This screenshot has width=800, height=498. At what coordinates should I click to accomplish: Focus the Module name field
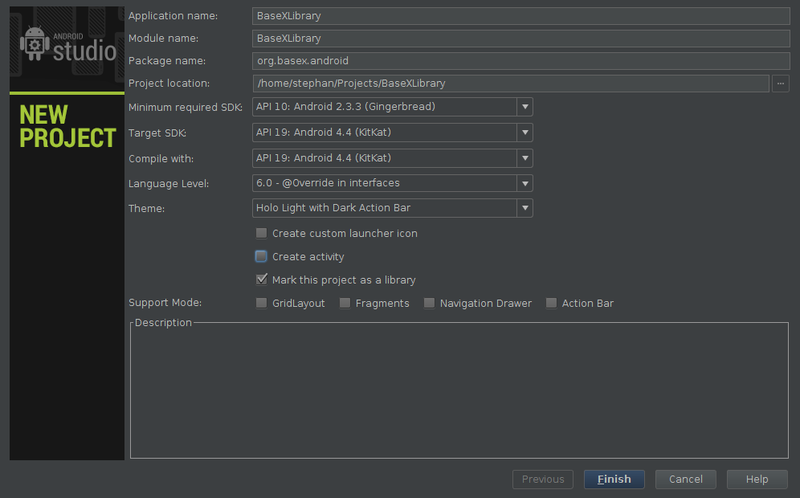click(x=521, y=38)
